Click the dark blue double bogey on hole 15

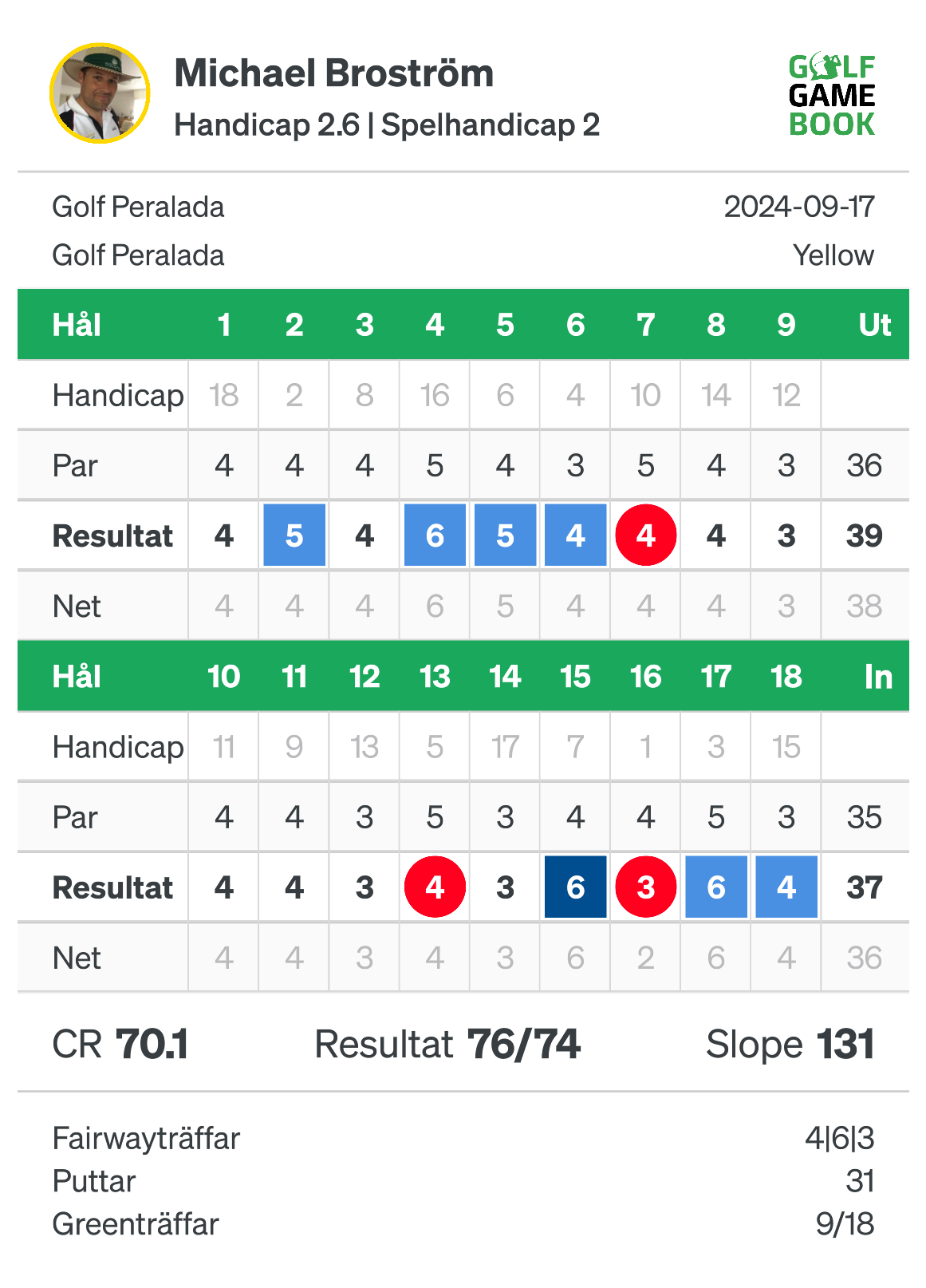[x=576, y=887]
